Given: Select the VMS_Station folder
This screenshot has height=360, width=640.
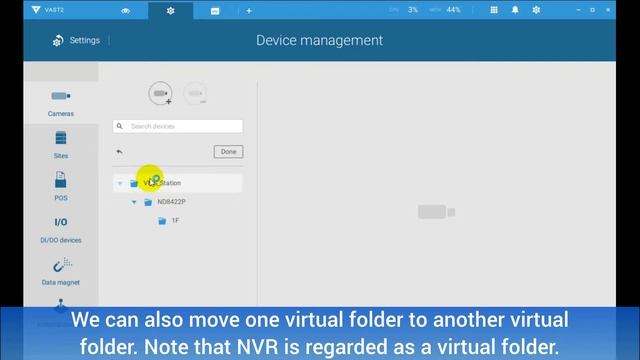Looking at the screenshot, I should [178, 183].
